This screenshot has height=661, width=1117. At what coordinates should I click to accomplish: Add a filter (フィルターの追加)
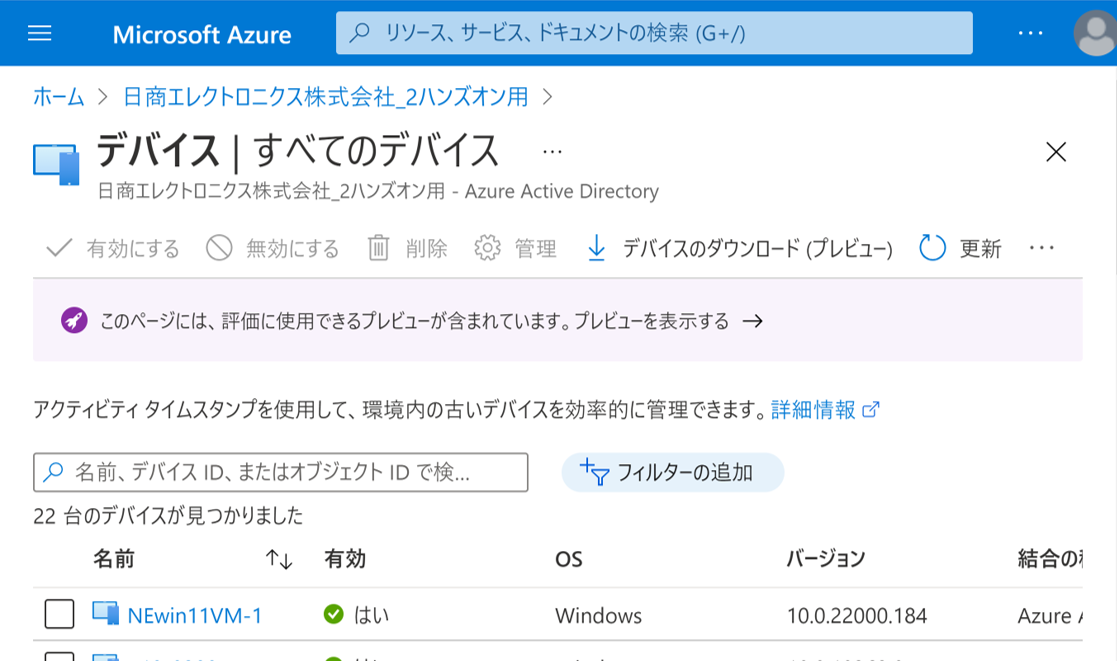pyautogui.click(x=672, y=472)
